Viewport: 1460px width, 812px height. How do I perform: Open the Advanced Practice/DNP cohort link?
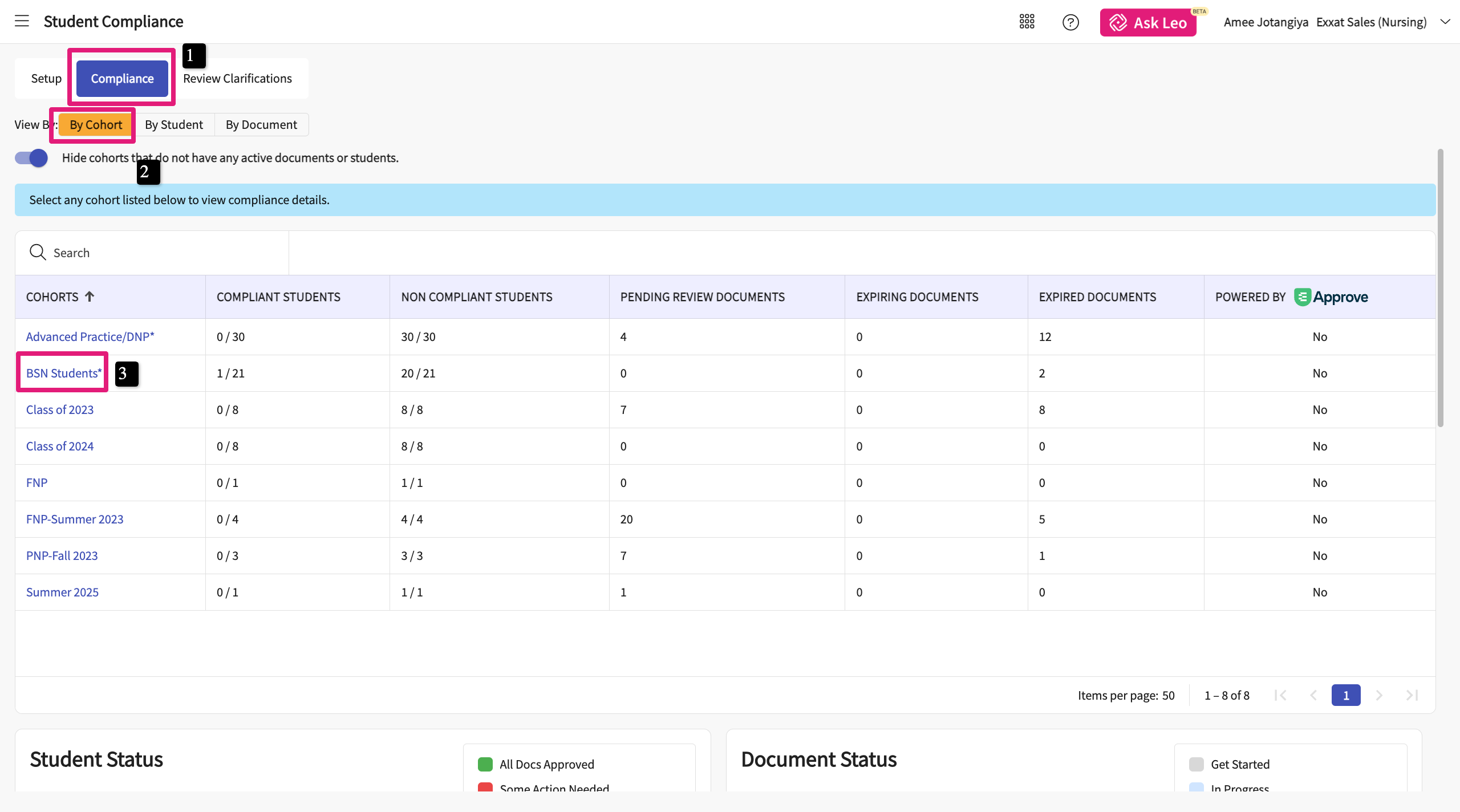[90, 336]
